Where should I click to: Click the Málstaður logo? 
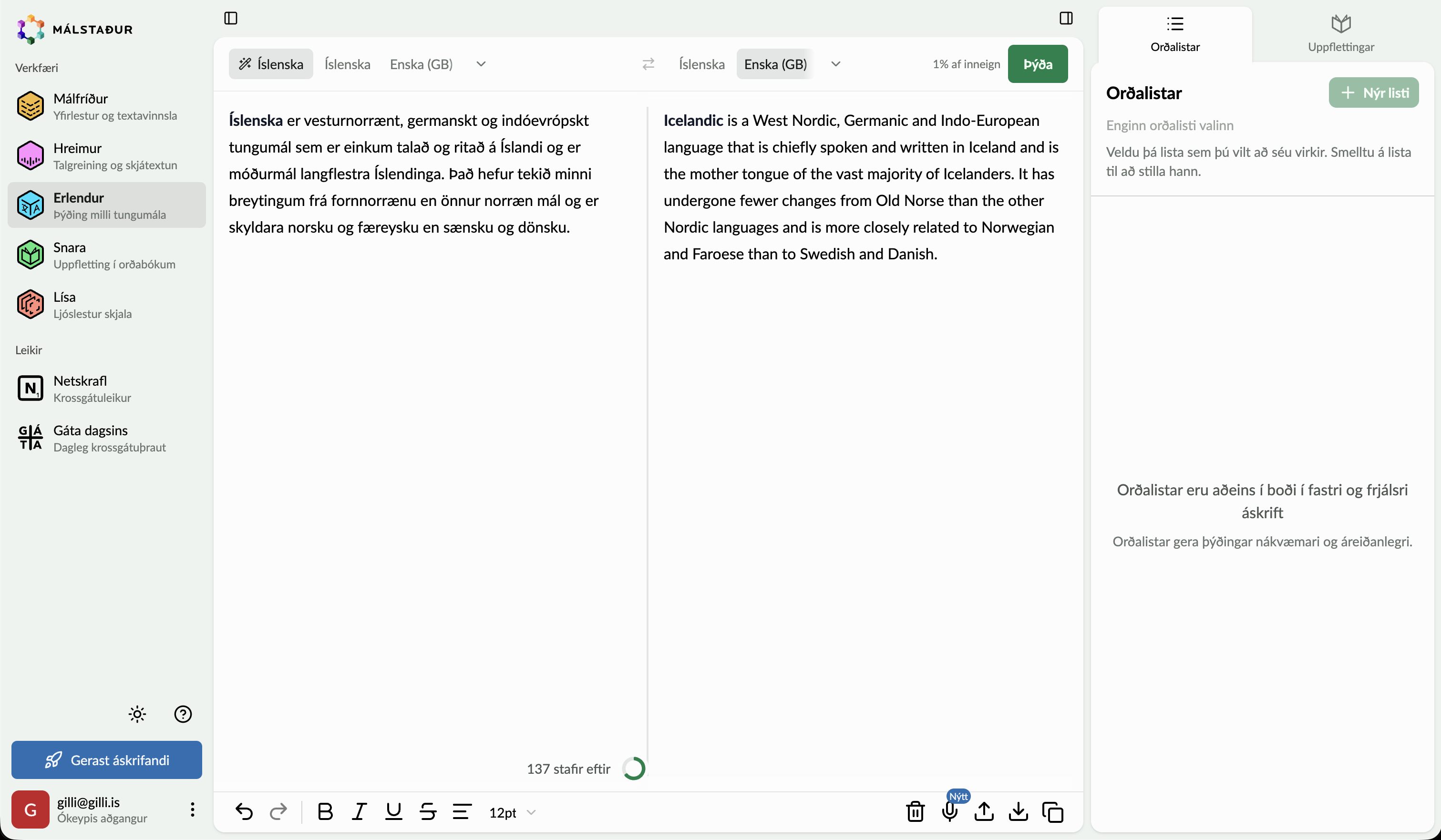click(75, 29)
